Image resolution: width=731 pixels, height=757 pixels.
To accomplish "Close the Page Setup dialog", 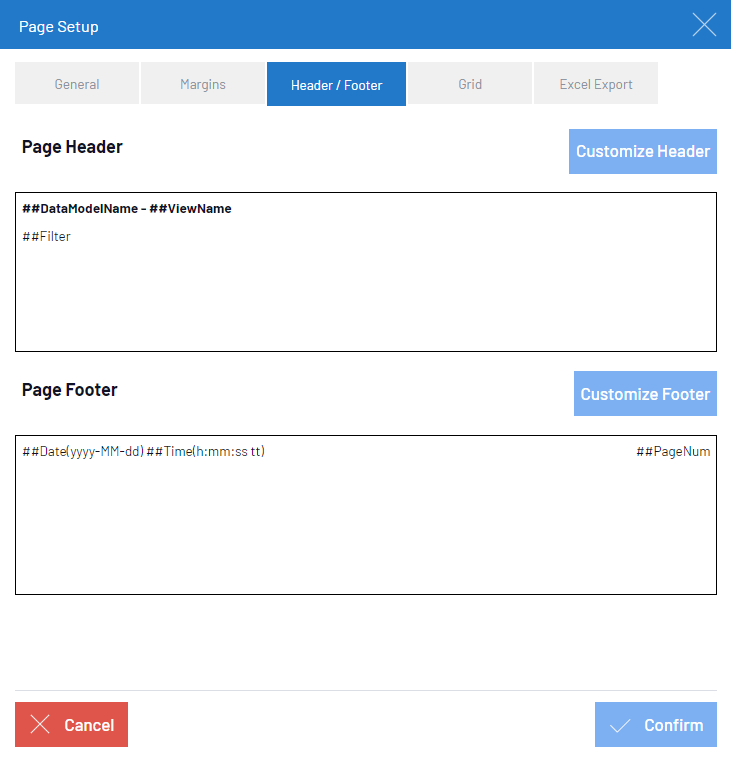I will [704, 25].
